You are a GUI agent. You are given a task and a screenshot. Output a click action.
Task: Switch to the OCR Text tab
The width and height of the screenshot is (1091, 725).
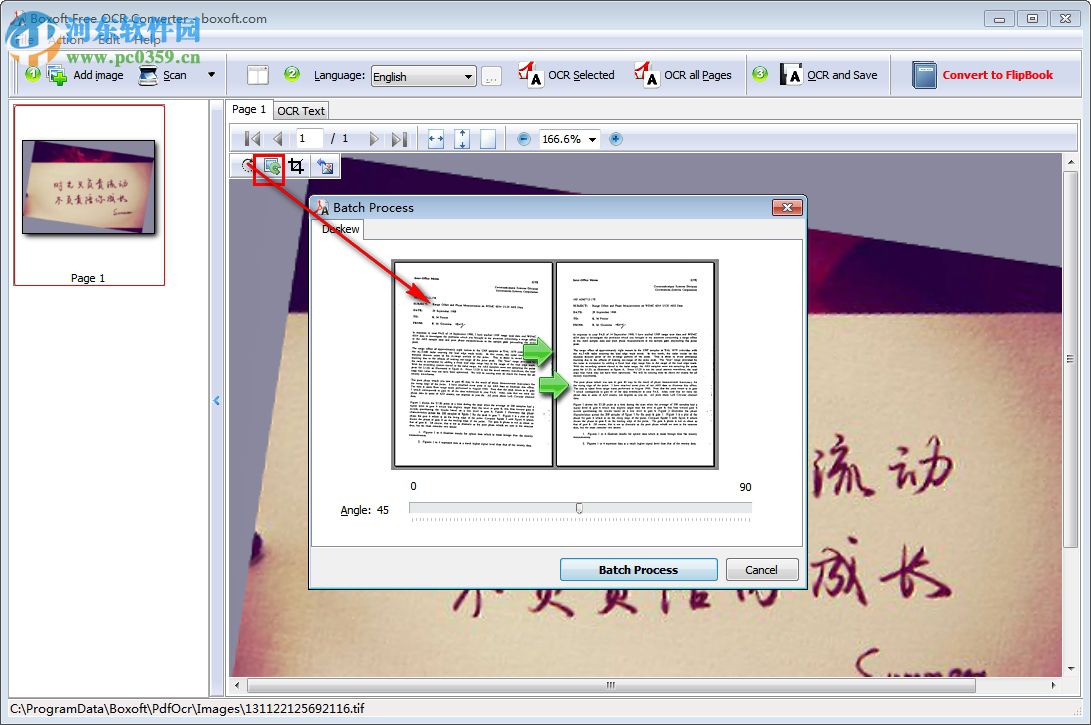[300, 110]
